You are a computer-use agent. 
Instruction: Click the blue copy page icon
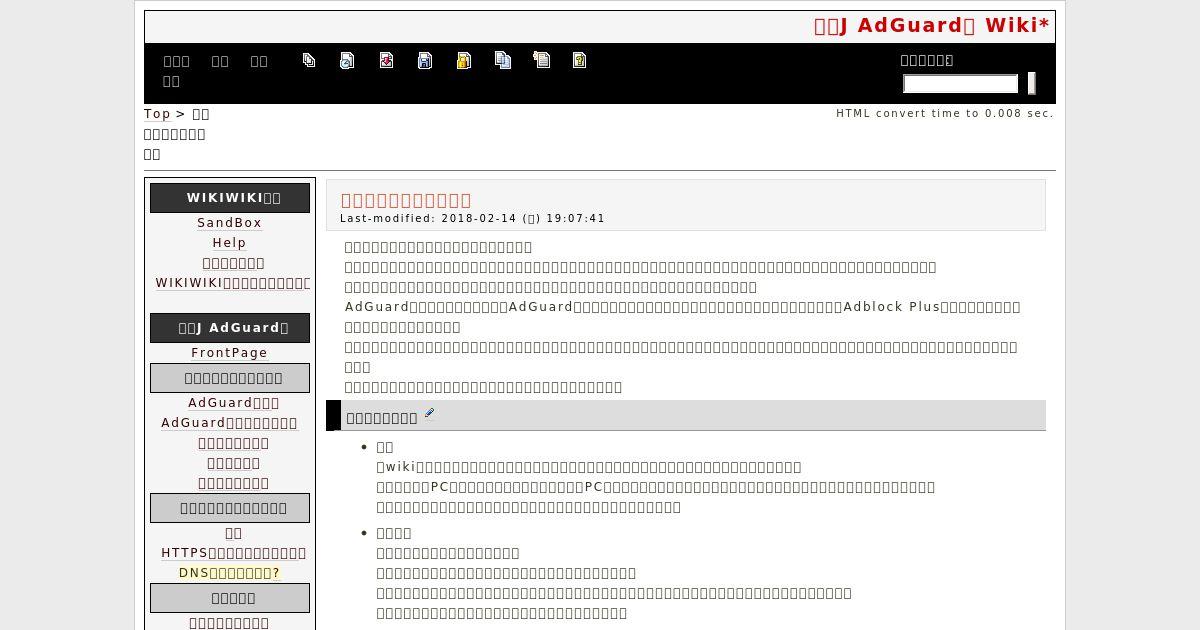coord(503,60)
